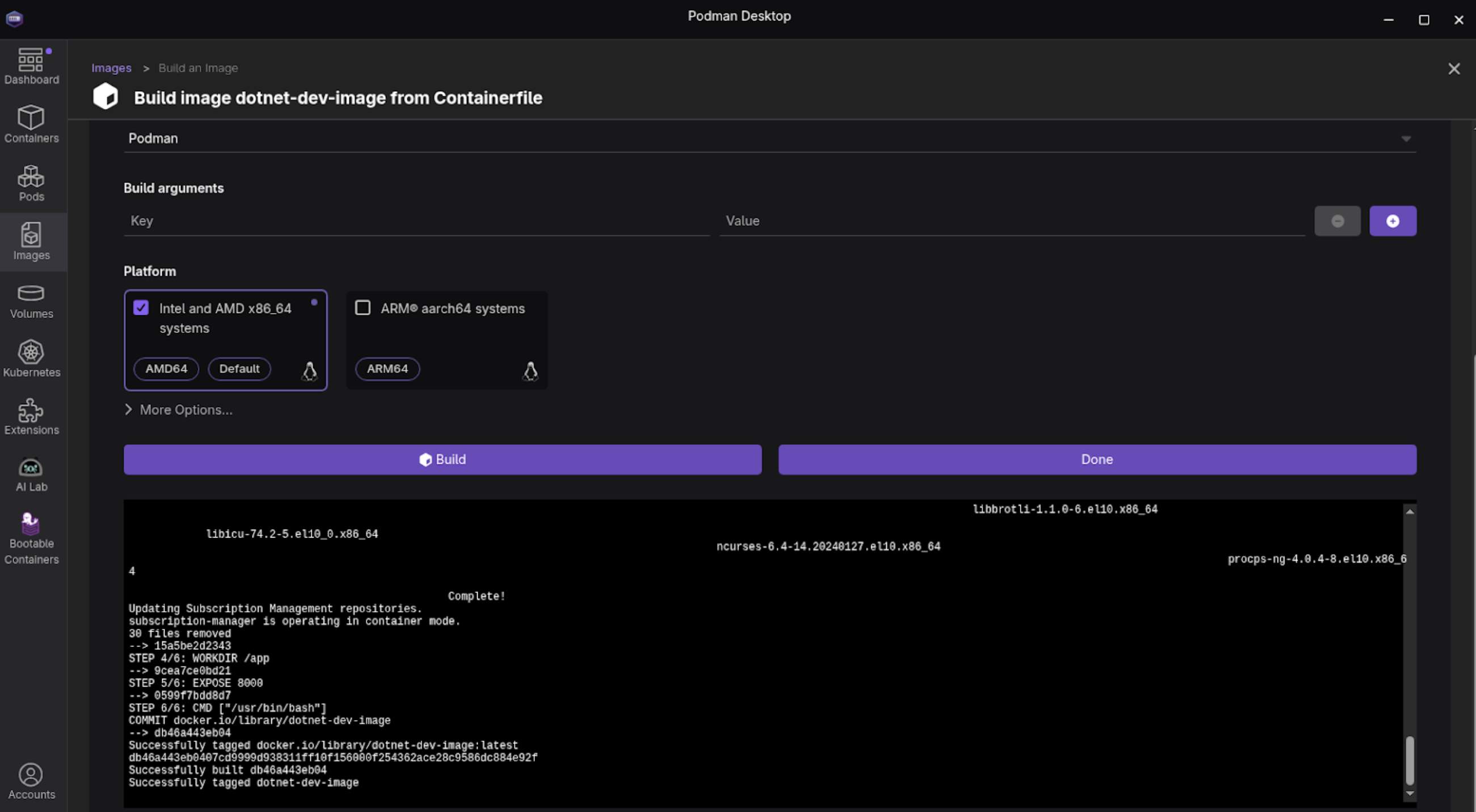The width and height of the screenshot is (1476, 812).
Task: Click the build argument Key field
Action: (x=416, y=221)
